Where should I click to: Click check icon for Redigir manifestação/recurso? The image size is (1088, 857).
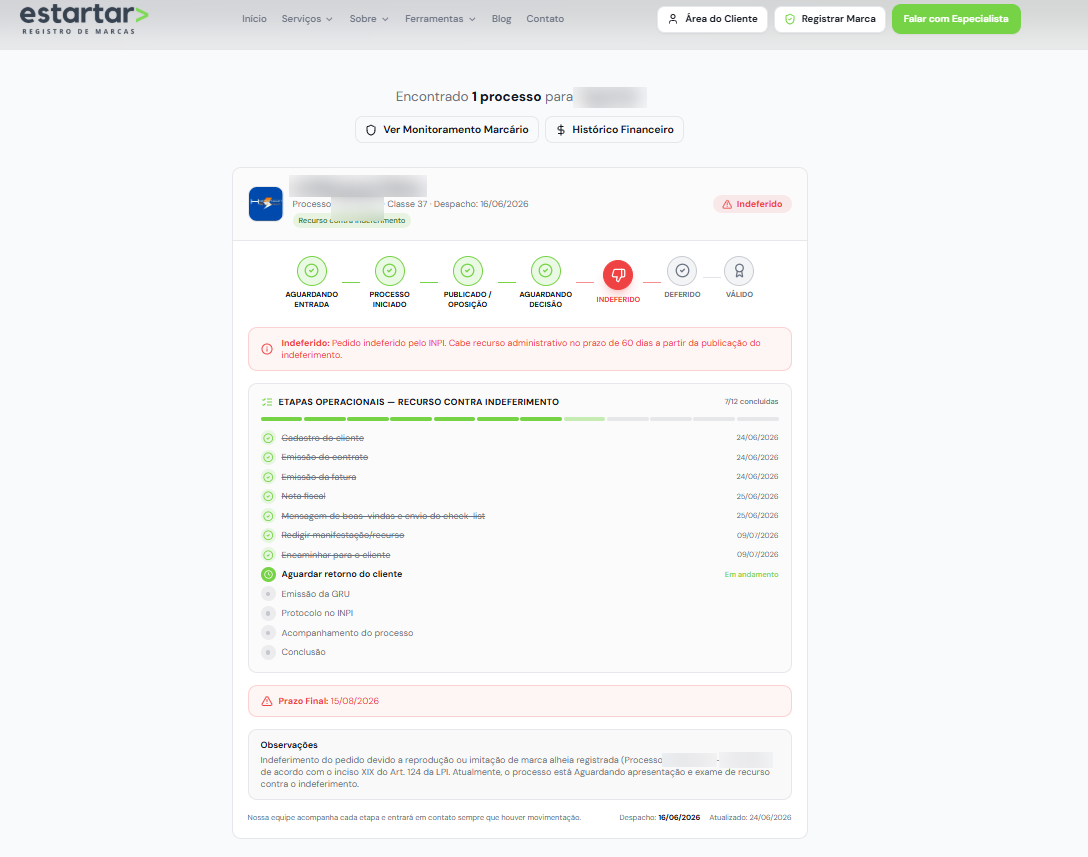pyautogui.click(x=268, y=535)
